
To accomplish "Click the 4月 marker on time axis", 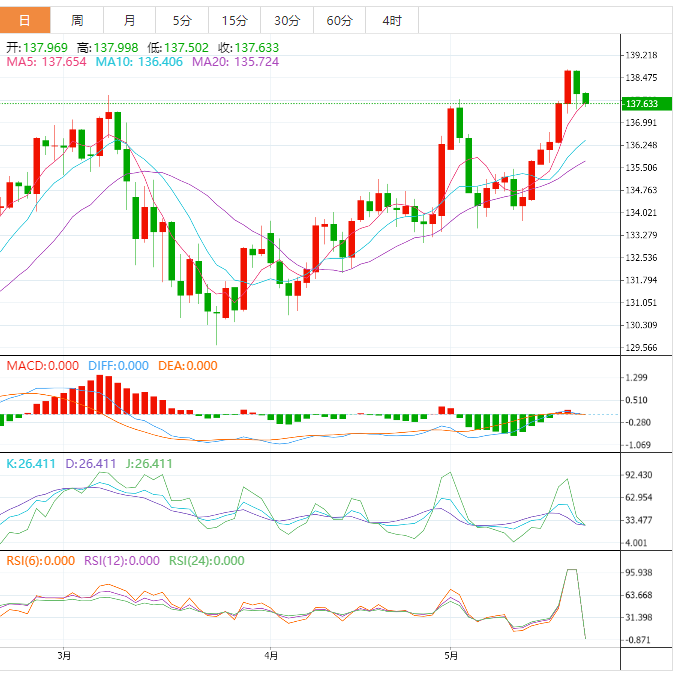I will click(270, 656).
